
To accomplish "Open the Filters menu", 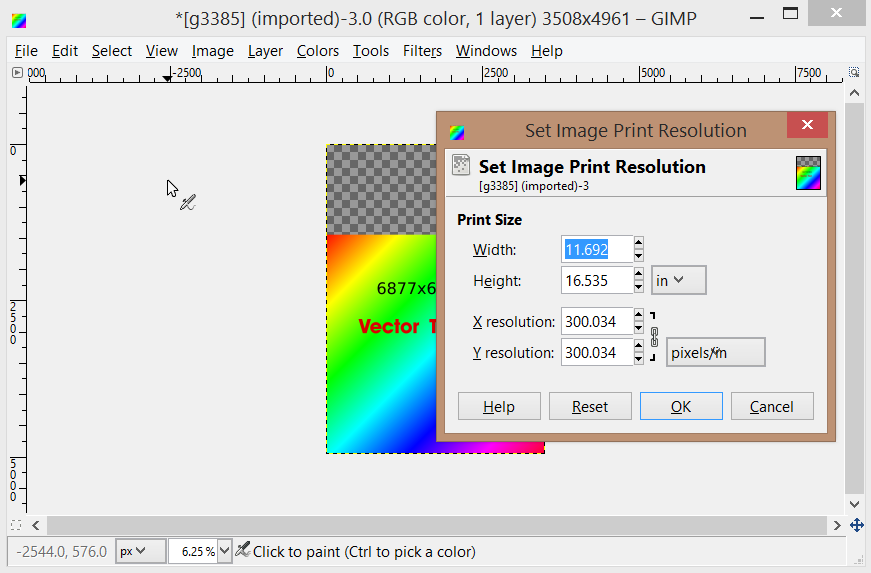I will pyautogui.click(x=422, y=51).
